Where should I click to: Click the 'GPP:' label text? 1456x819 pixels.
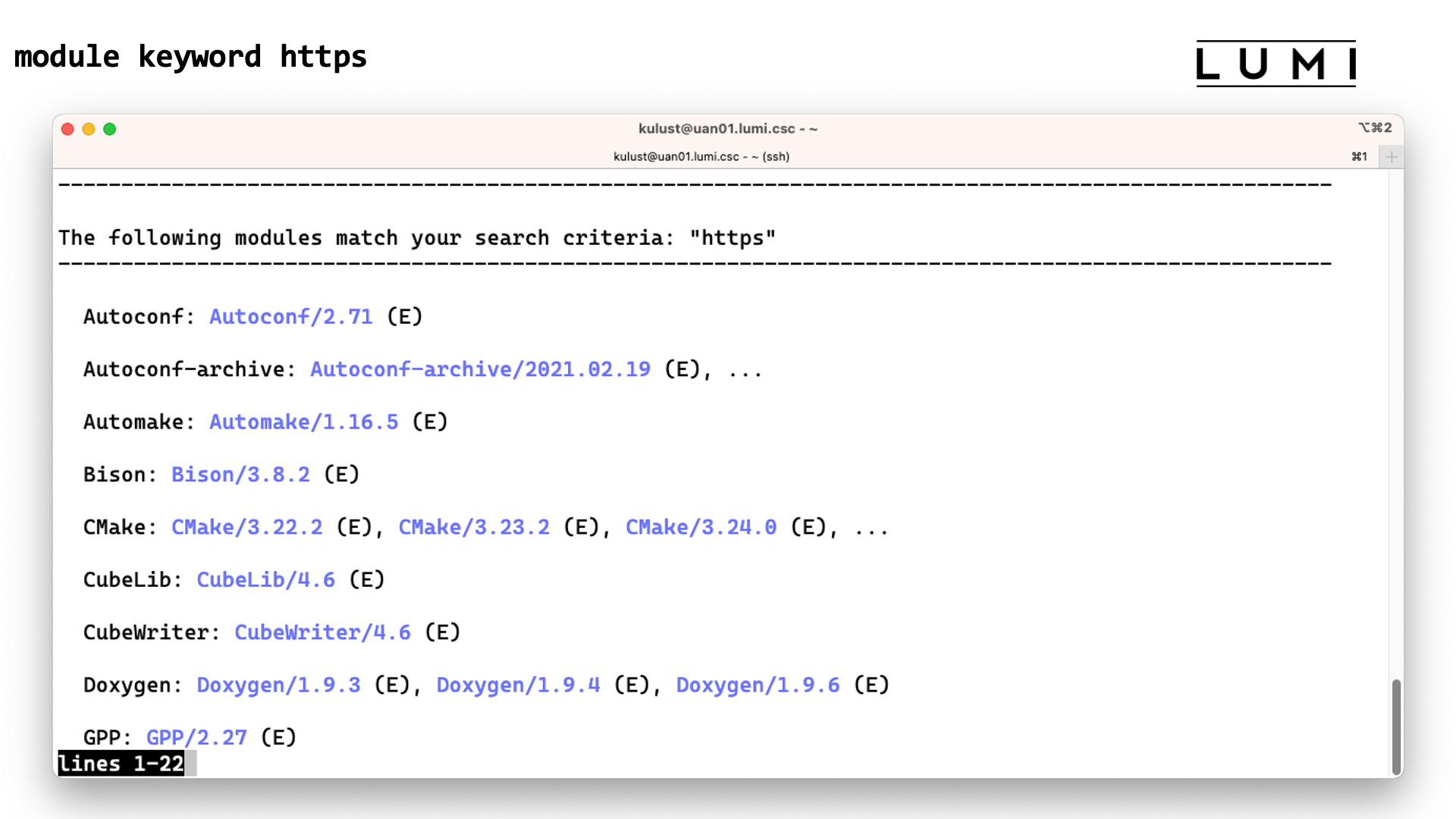pos(108,738)
